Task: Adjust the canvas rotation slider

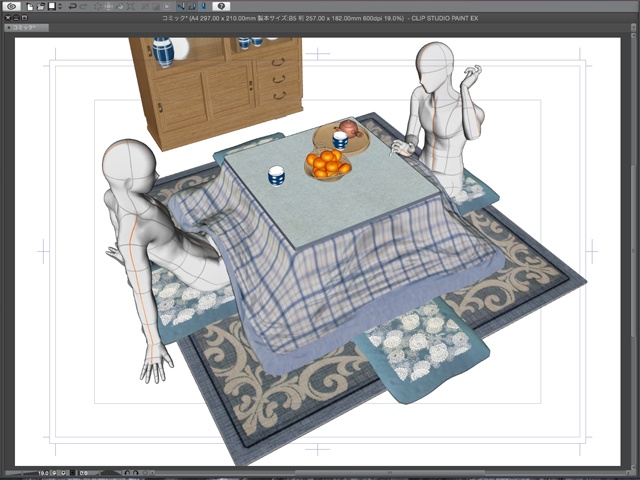Action: coord(111,473)
